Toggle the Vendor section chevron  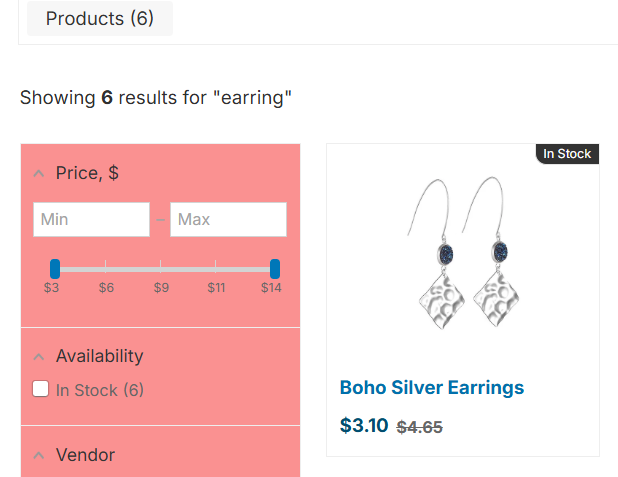(39, 456)
